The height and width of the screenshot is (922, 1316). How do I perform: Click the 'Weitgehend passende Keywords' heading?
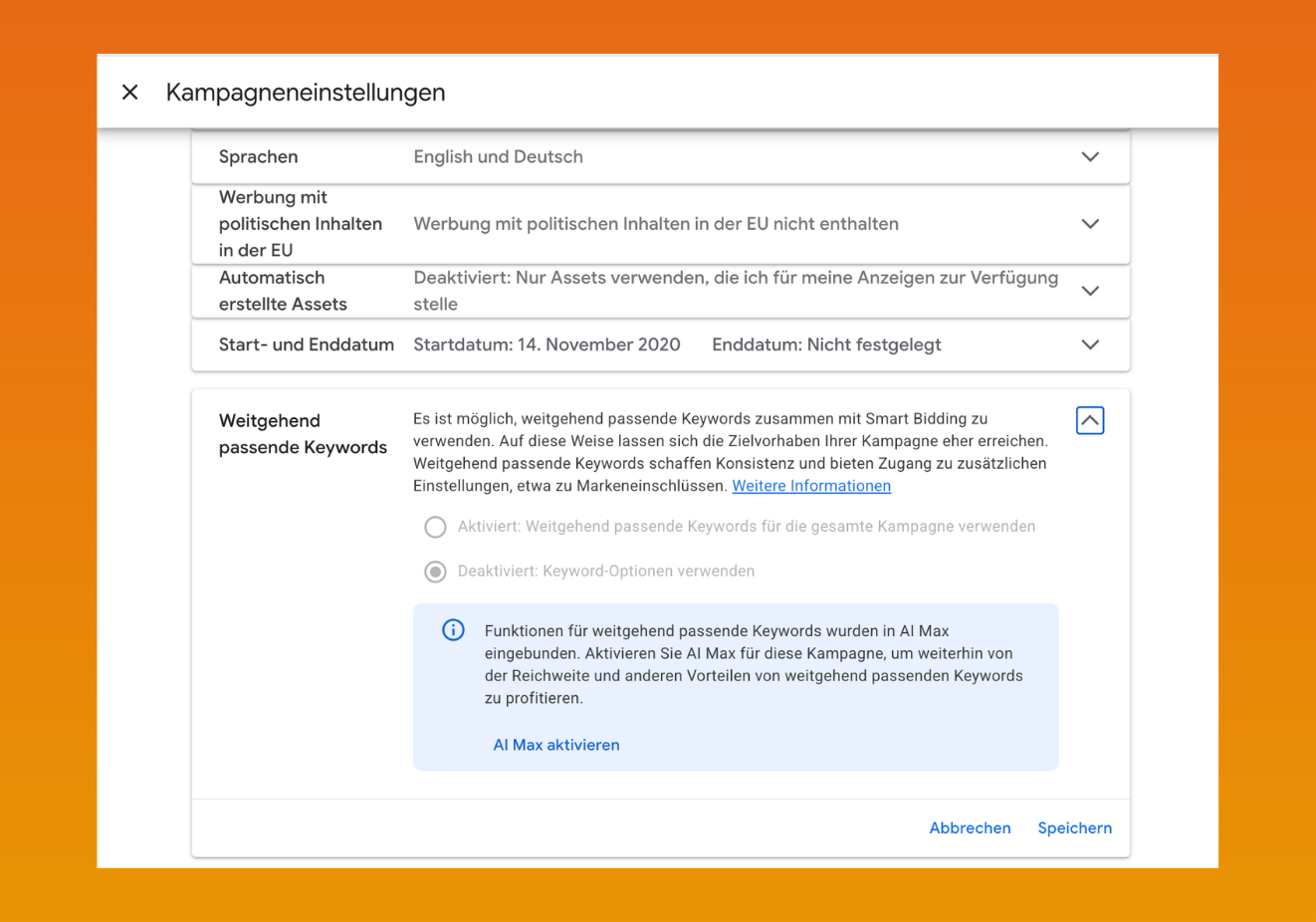[x=303, y=434]
